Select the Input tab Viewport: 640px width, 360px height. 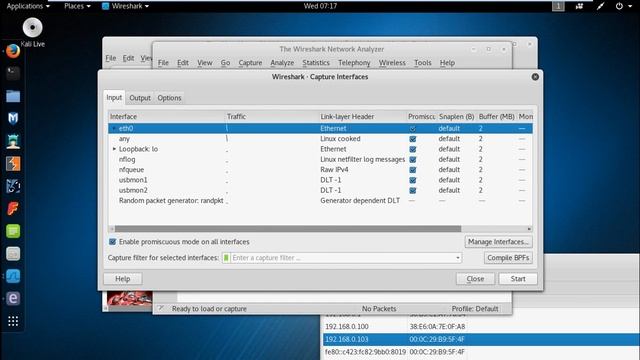point(114,98)
